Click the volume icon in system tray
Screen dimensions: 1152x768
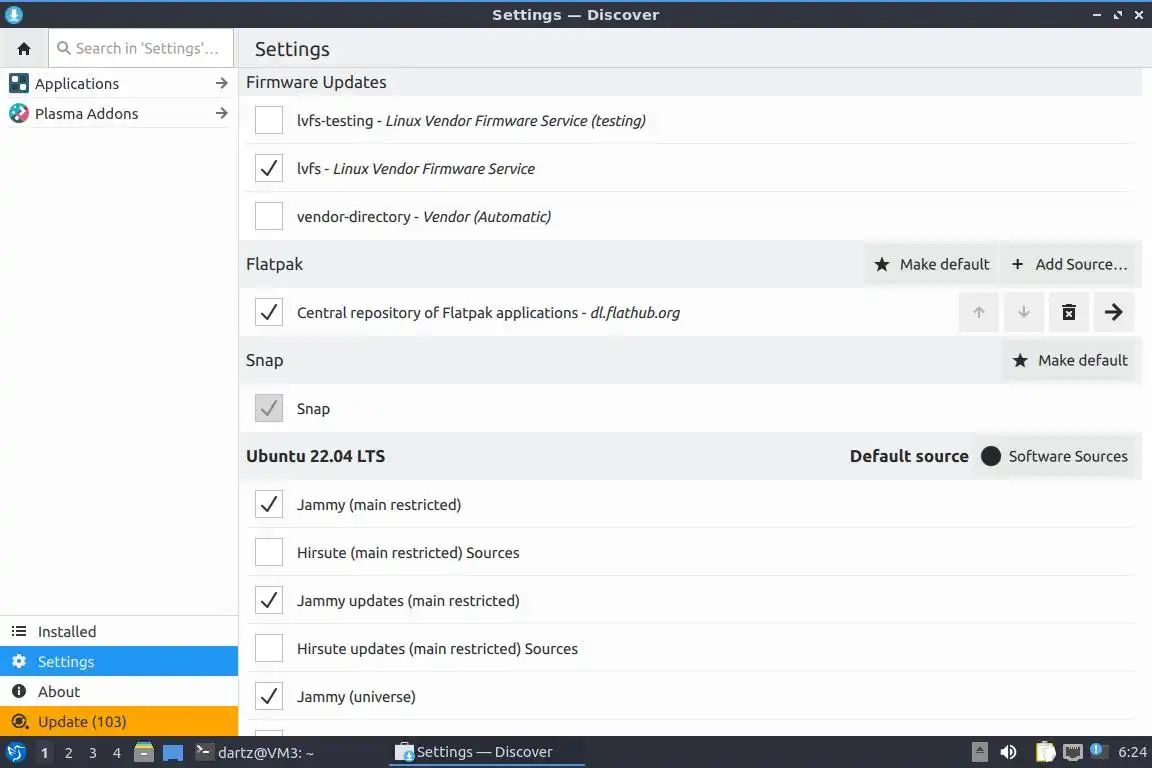click(1008, 752)
